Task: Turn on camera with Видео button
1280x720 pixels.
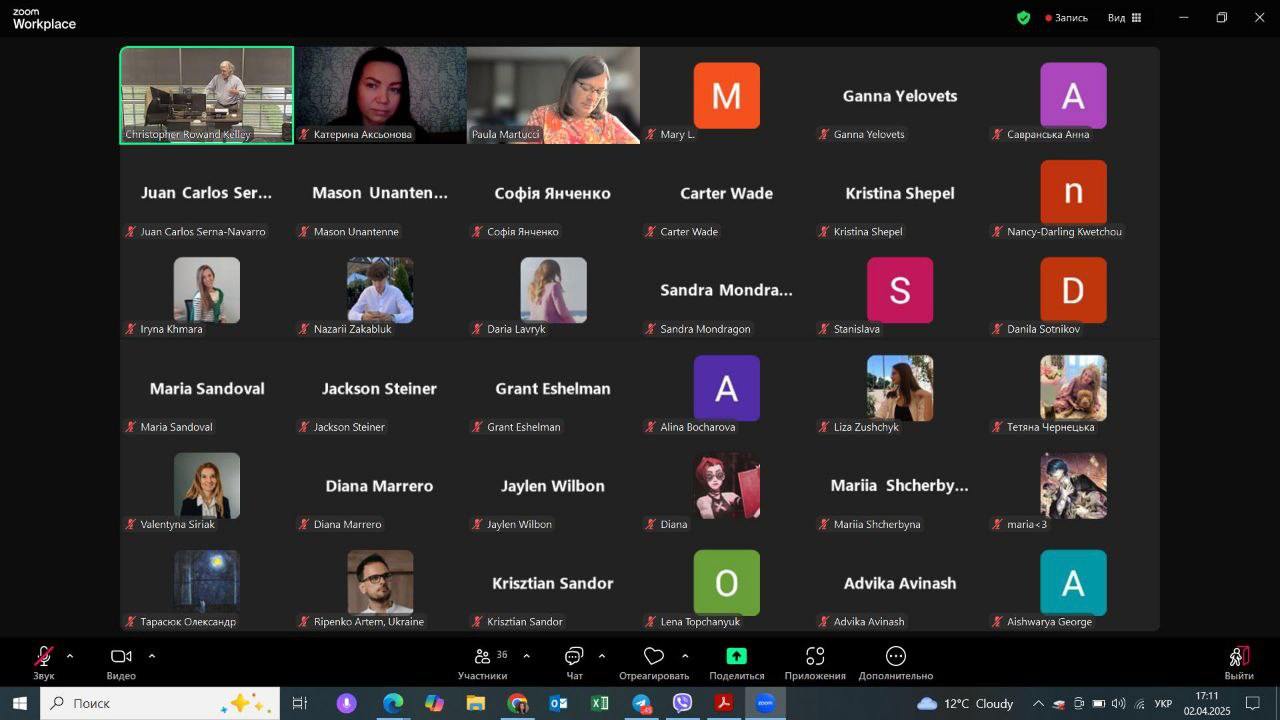Action: point(121,663)
